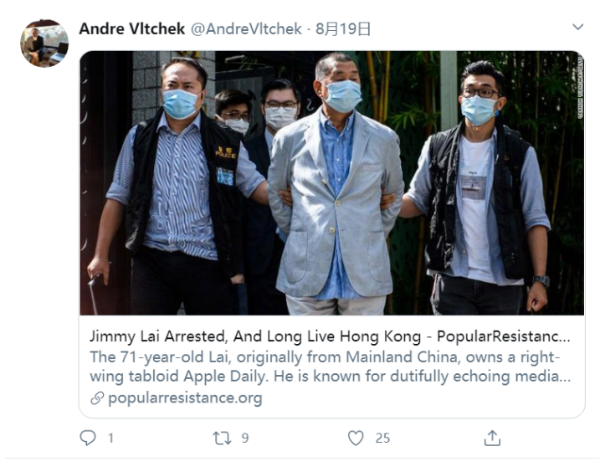Open the Andre Vltchek display name
Viewport: 600px width, 463px height.
[x=132, y=29]
